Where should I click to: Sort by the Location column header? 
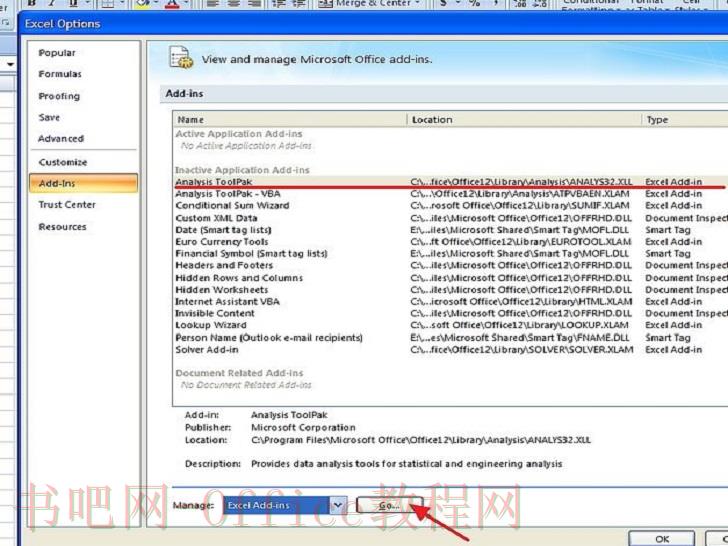(525, 120)
